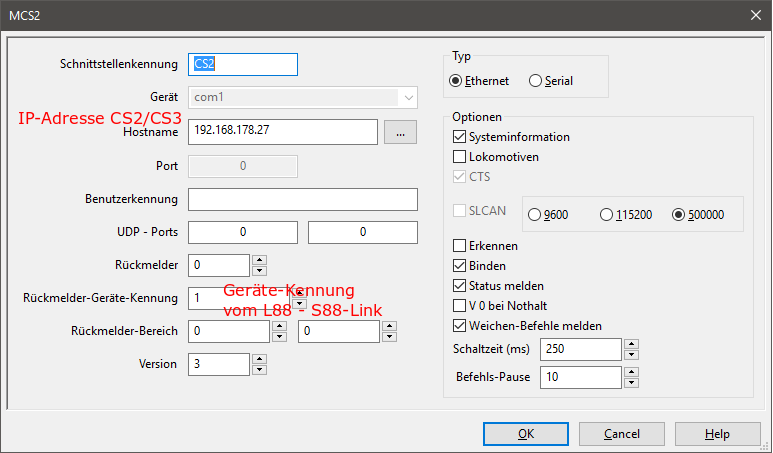Screen dimensions: 773x453
Task: Click the first UDP - Ports field
Action: (243, 233)
